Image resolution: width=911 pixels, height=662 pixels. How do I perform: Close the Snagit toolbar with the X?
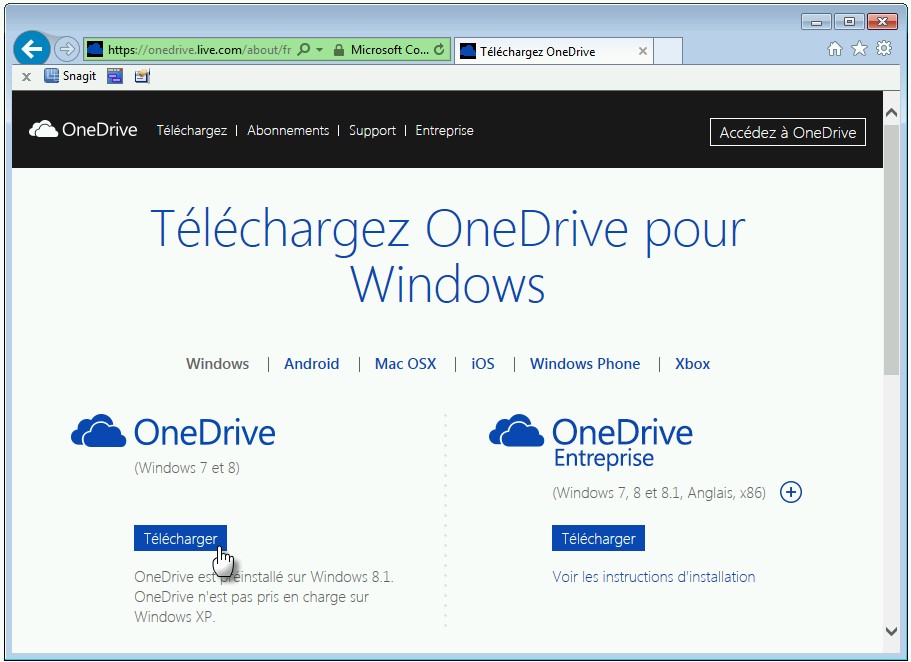click(27, 77)
